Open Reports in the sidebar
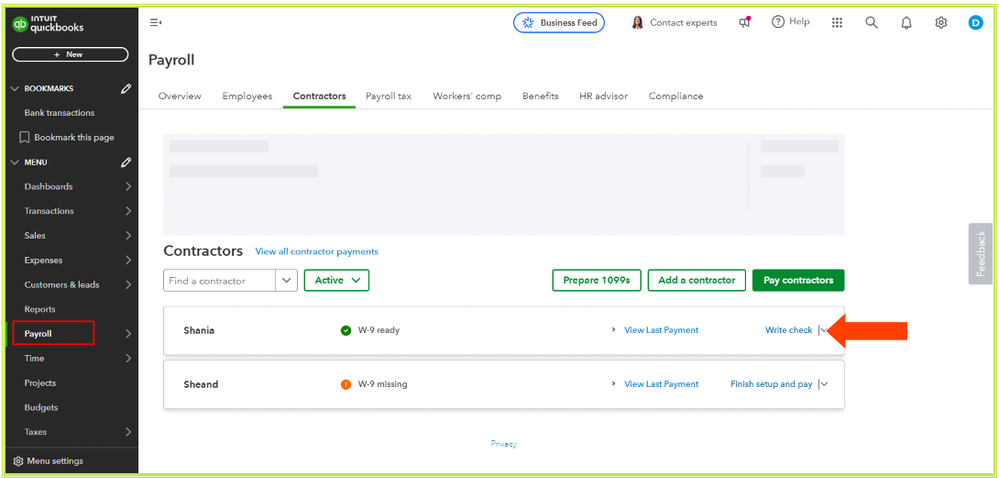Image resolution: width=999 pixels, height=478 pixels. click(x=40, y=309)
